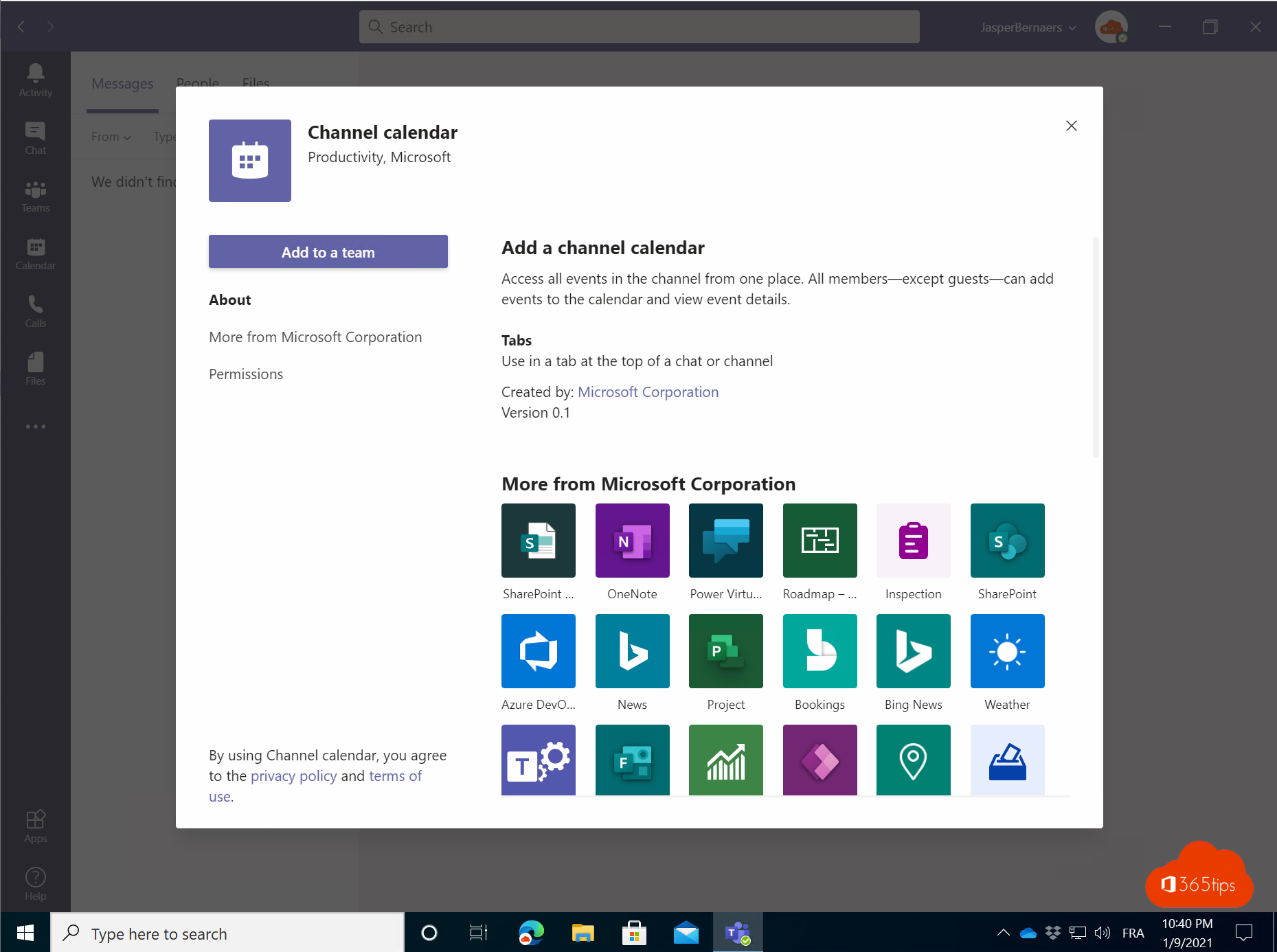The height and width of the screenshot is (952, 1277).
Task: Open Help in Teams sidebar
Action: [x=36, y=884]
